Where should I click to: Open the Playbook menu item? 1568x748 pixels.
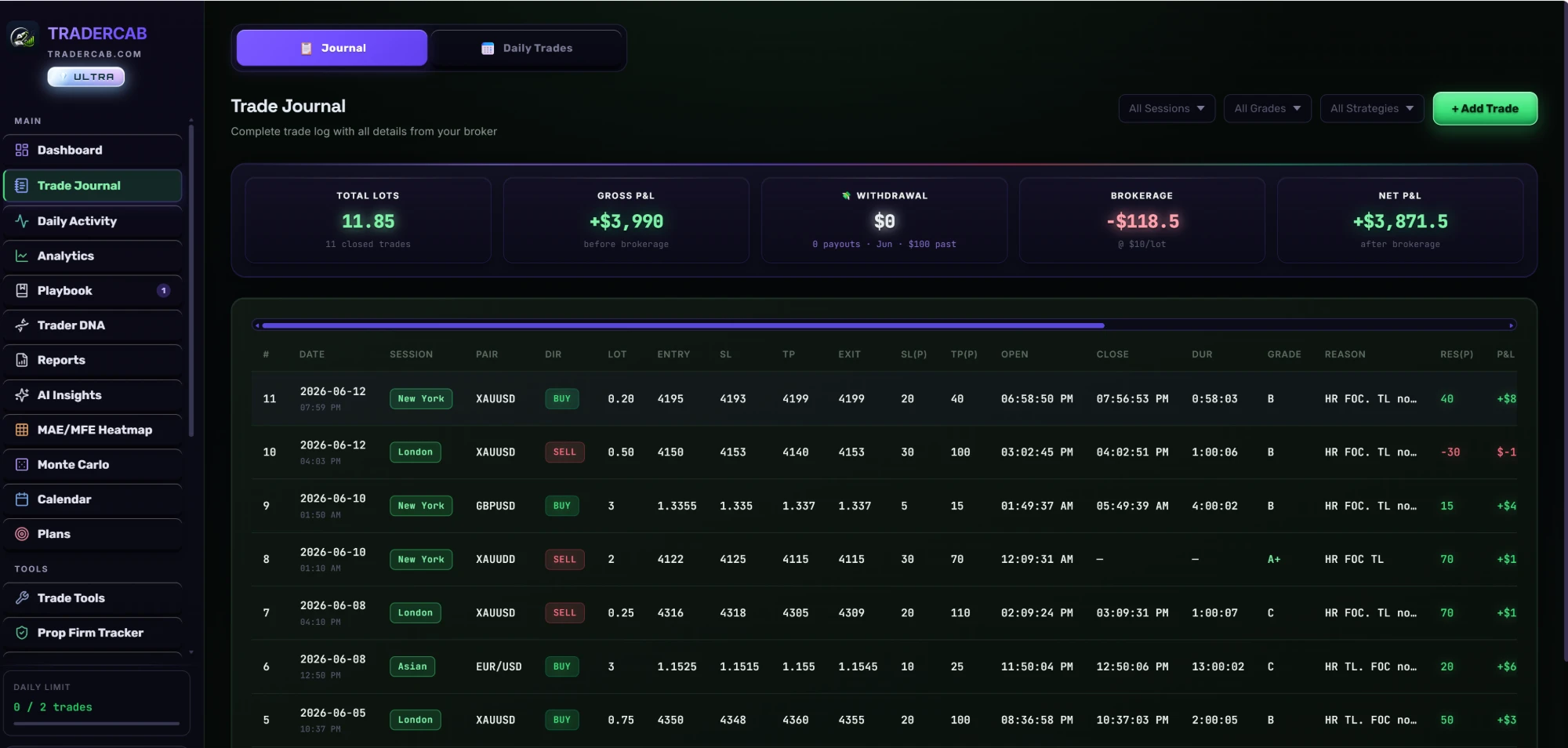(93, 290)
